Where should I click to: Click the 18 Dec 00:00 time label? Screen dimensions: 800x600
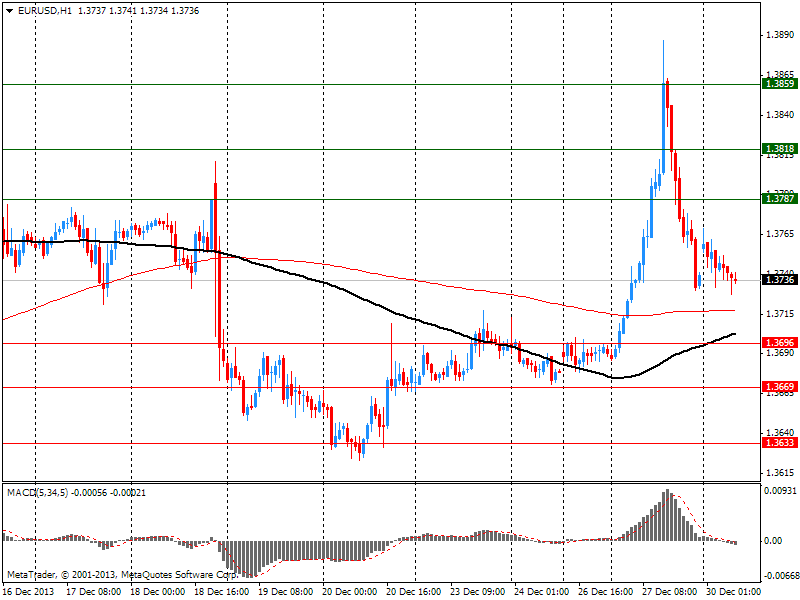[158, 592]
